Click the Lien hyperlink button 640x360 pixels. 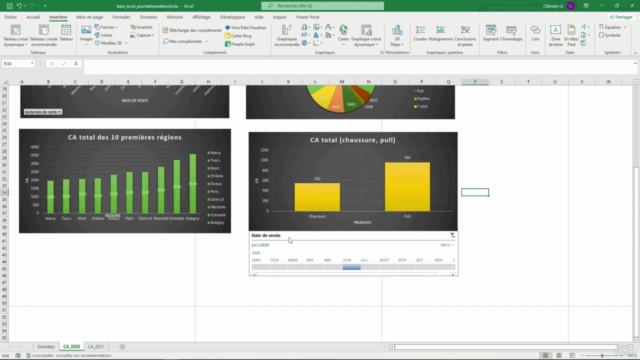point(535,33)
